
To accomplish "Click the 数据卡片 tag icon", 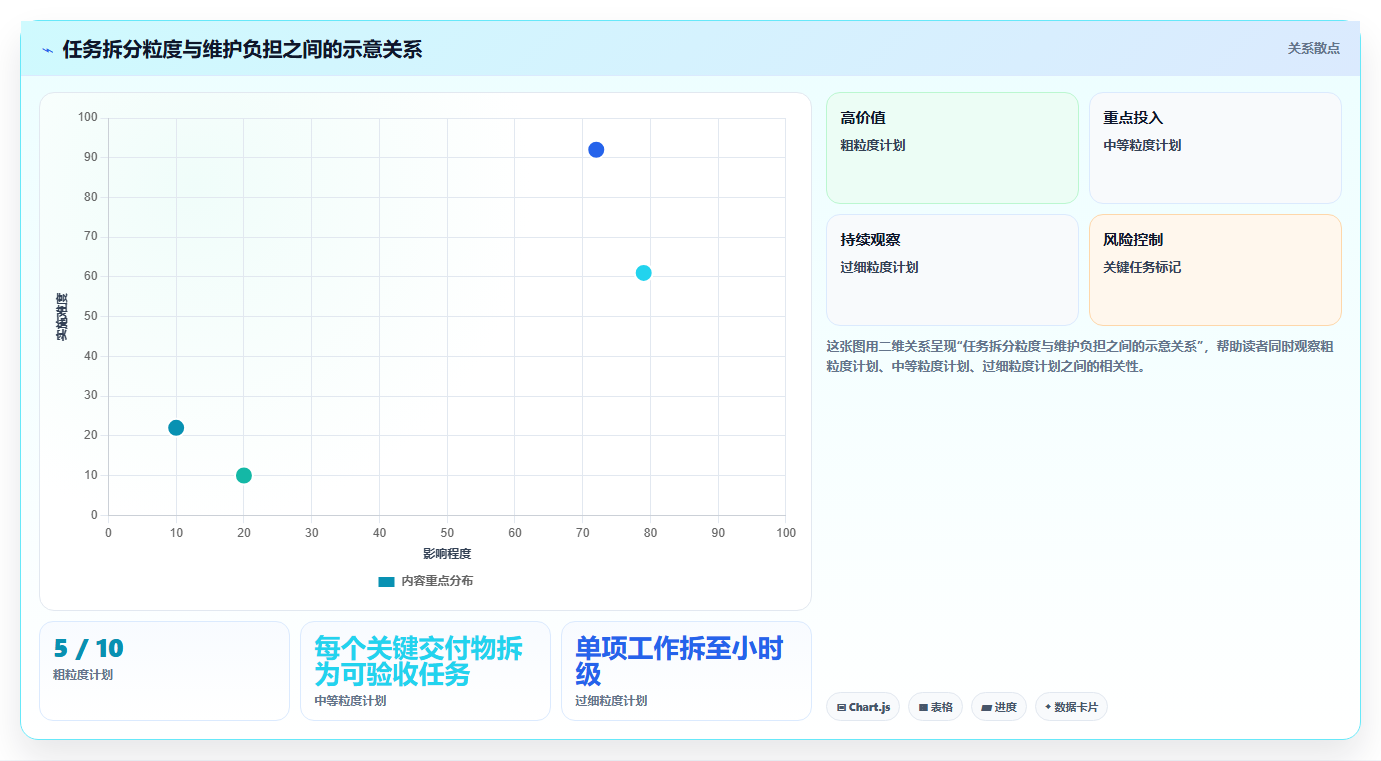I will click(1048, 707).
